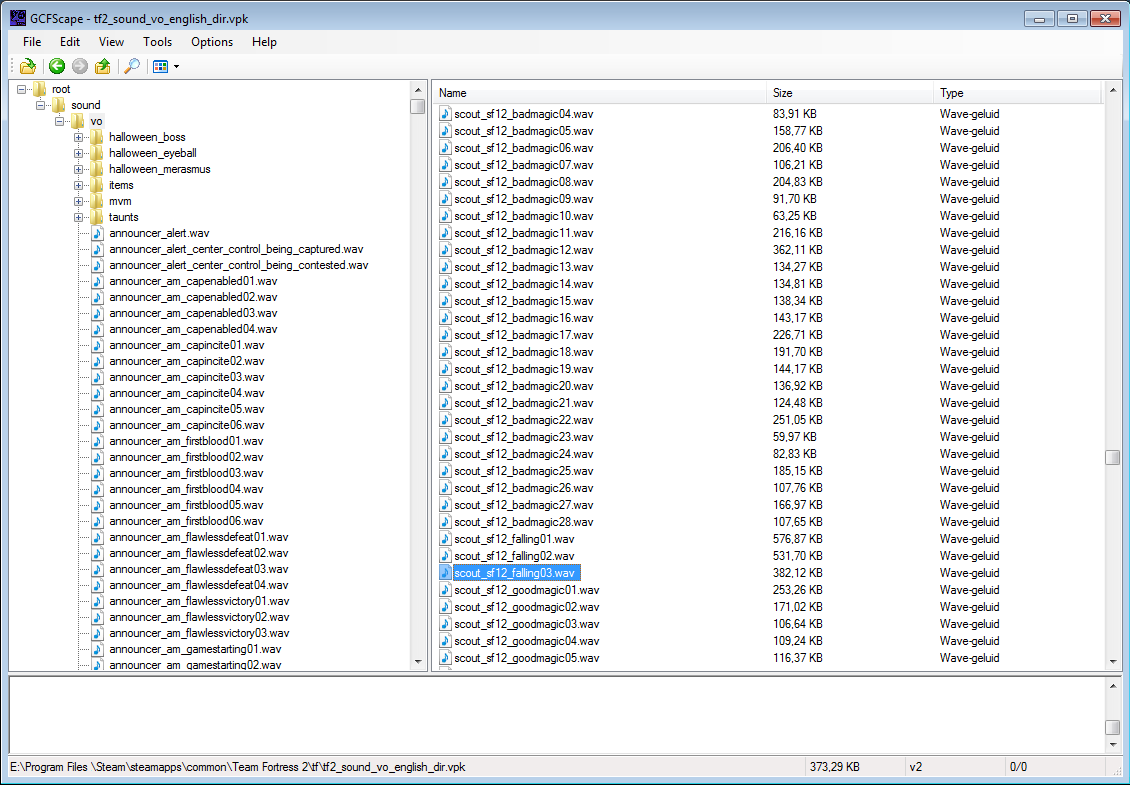Screen dimensions: 1130x785
Task: Click the vo folder icon in tree
Action: (x=78, y=121)
